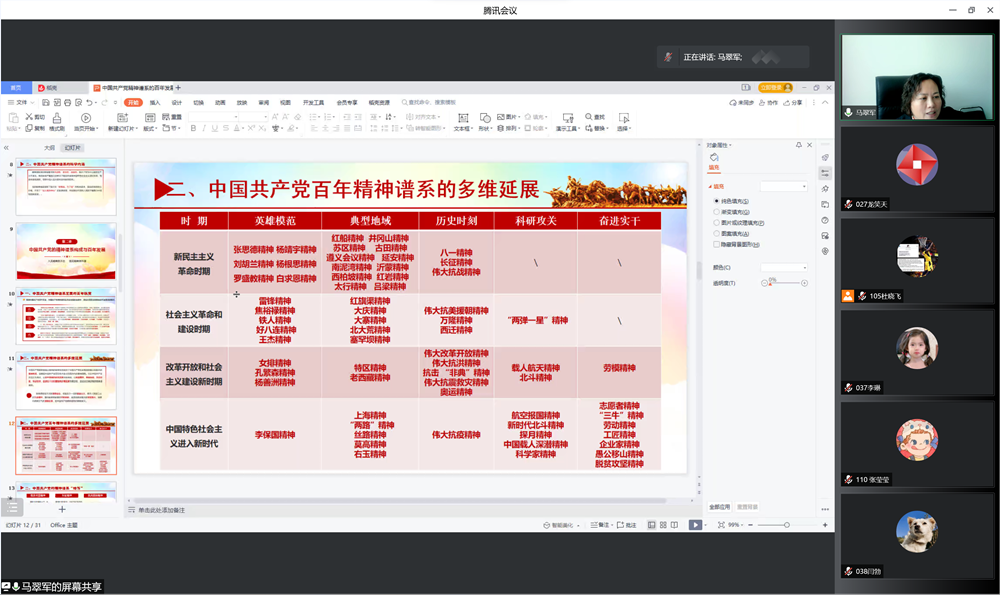
Task: Click the 立即登录 (login) button
Action: click(774, 88)
